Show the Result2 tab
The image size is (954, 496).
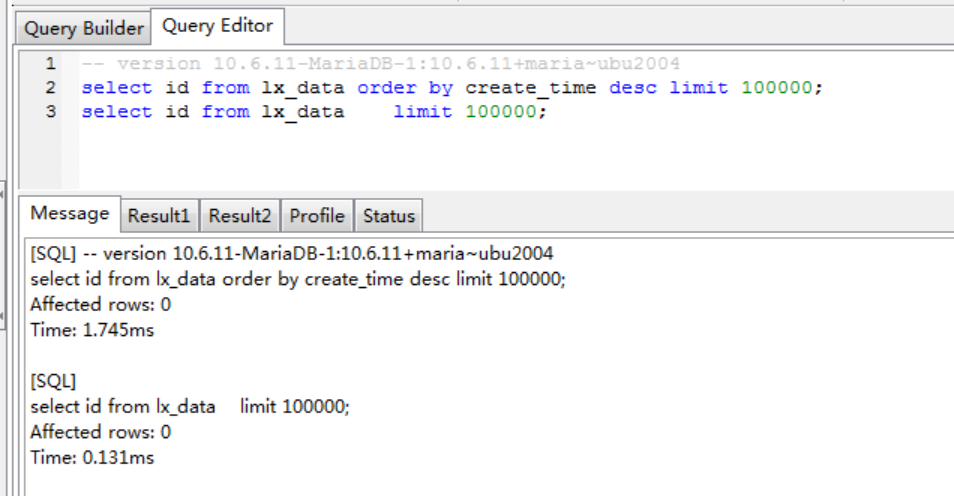[x=240, y=215]
